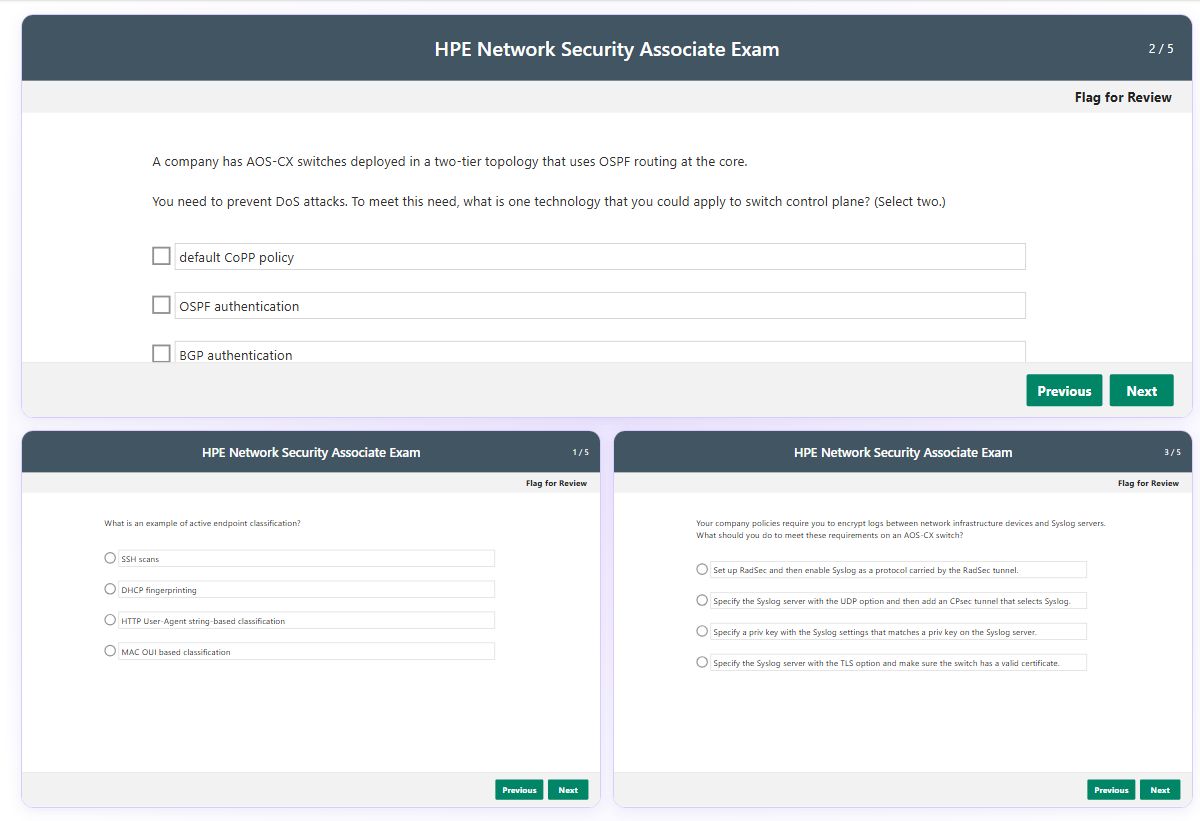This screenshot has width=1200, height=821.
Task: Click the 3 / 5 question counter
Action: click(1172, 452)
